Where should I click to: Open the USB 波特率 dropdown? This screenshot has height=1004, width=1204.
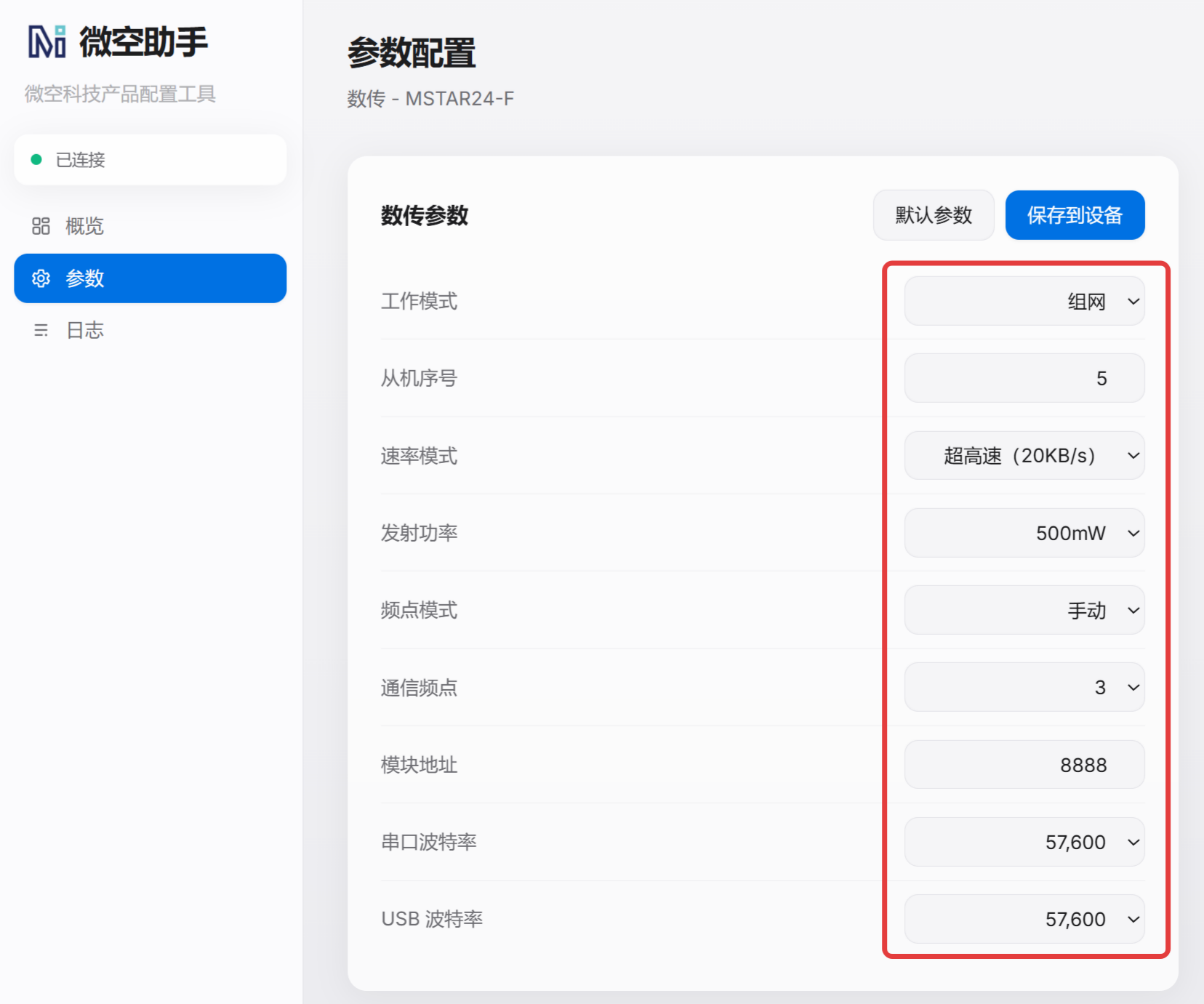point(1024,919)
